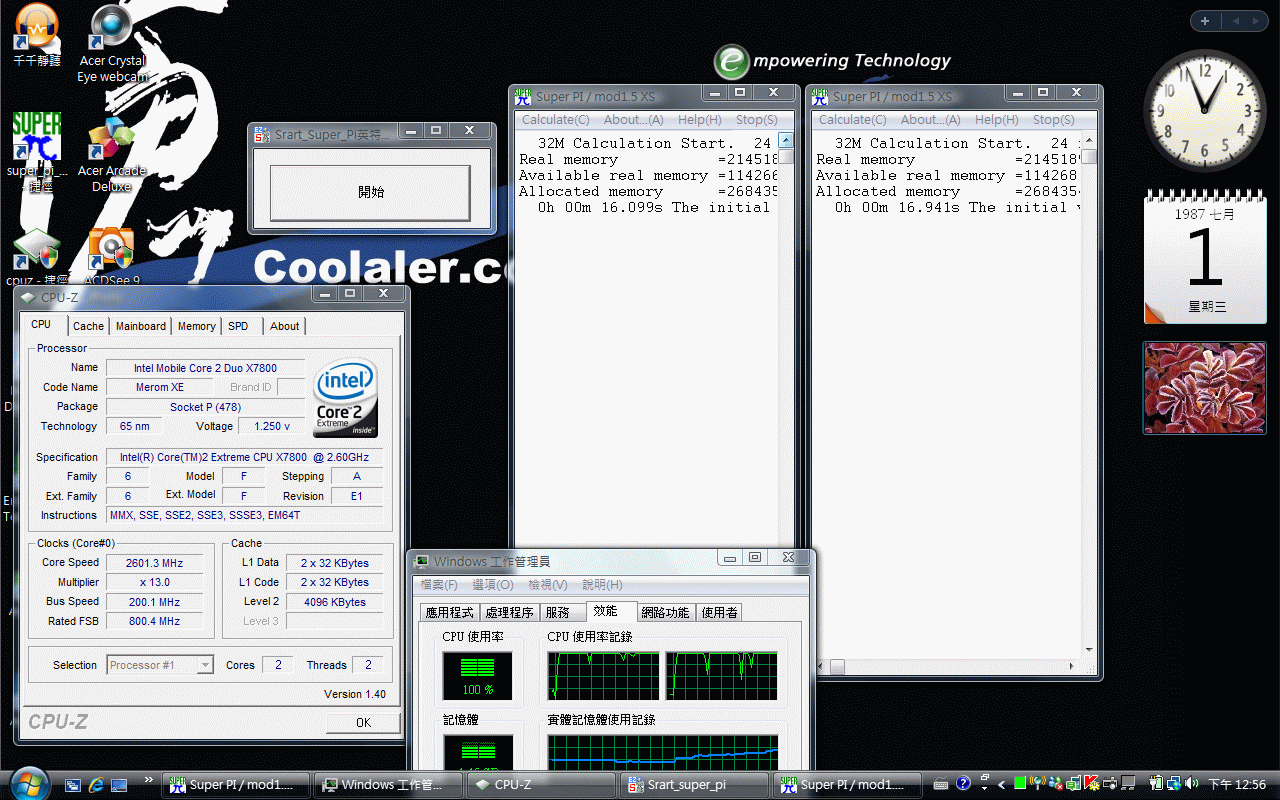This screenshot has width=1280, height=800.
Task: Click the Srart_Super_PI window title icon
Action: pyautogui.click(x=262, y=134)
